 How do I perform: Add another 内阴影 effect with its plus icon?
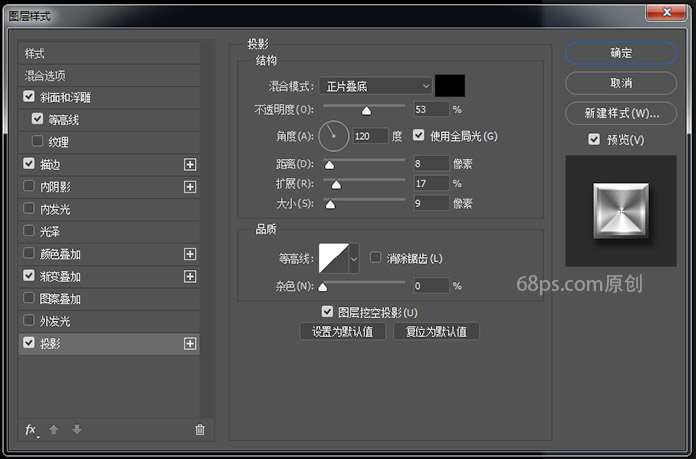[x=190, y=187]
